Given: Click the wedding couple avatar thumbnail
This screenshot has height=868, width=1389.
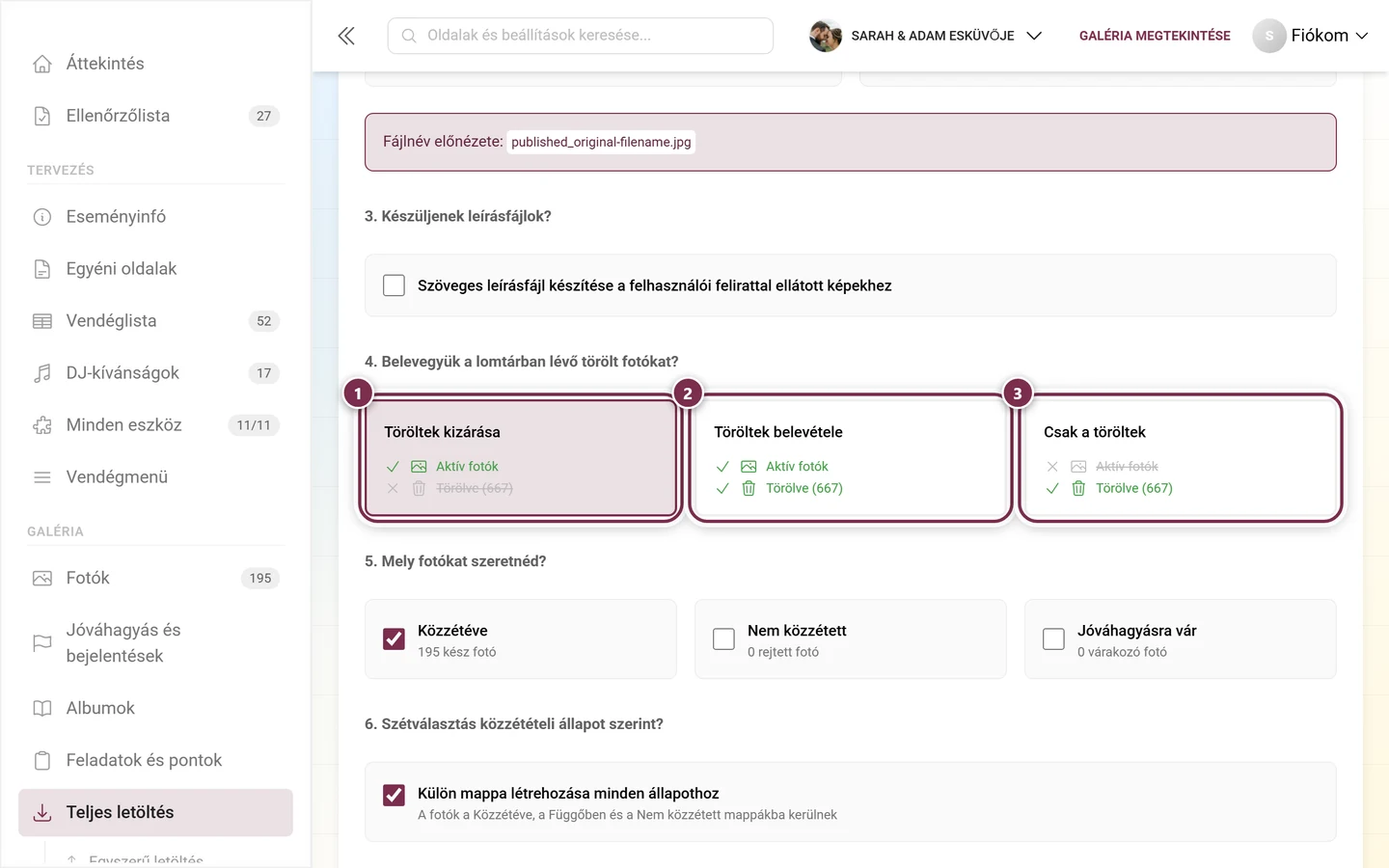Looking at the screenshot, I should coord(826,36).
